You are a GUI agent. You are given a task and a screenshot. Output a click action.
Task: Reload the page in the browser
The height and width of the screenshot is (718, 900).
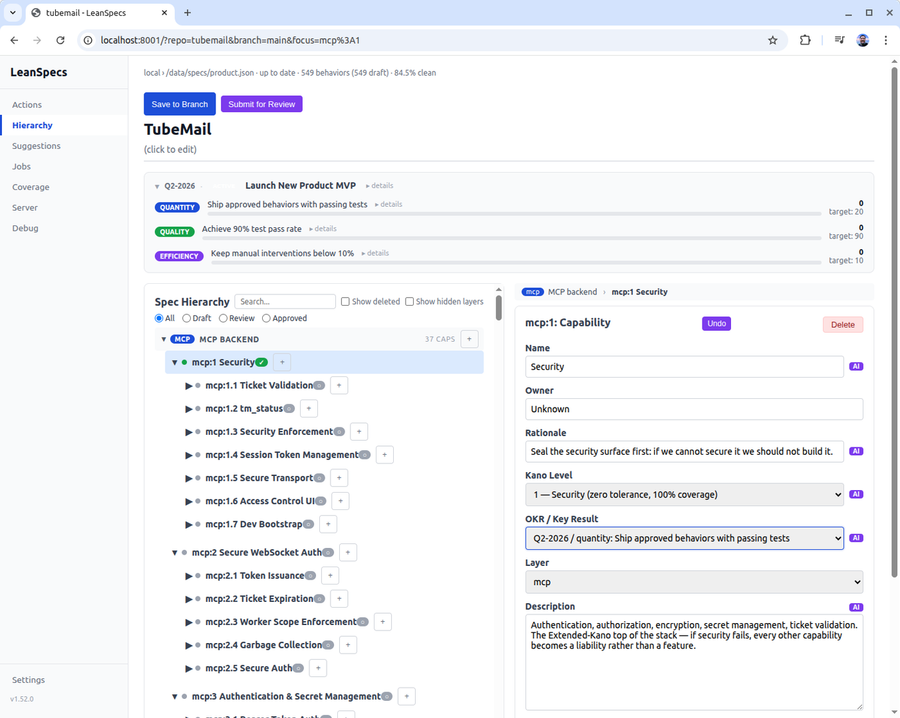[x=60, y=40]
